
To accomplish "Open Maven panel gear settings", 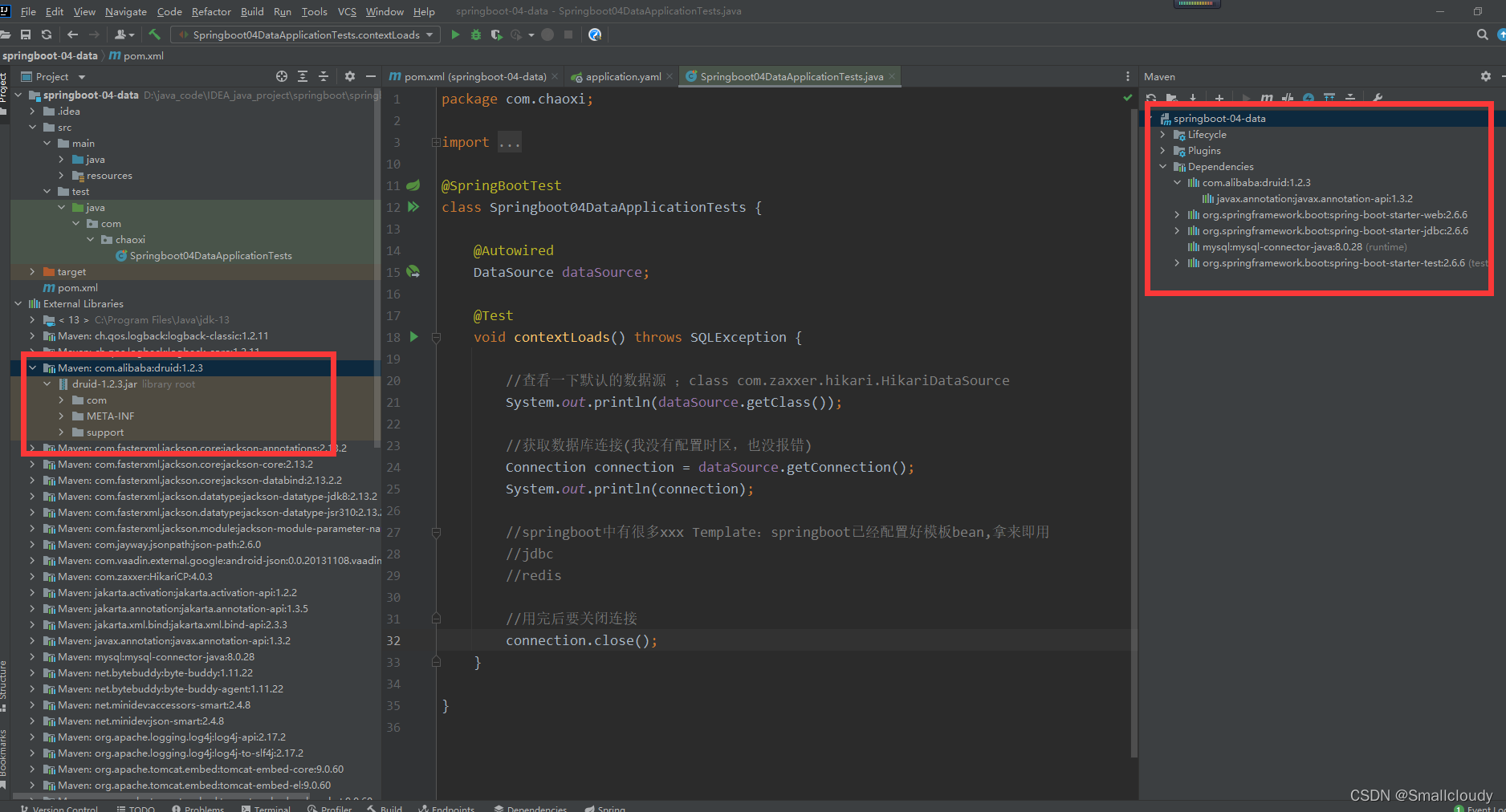I will click(1485, 76).
